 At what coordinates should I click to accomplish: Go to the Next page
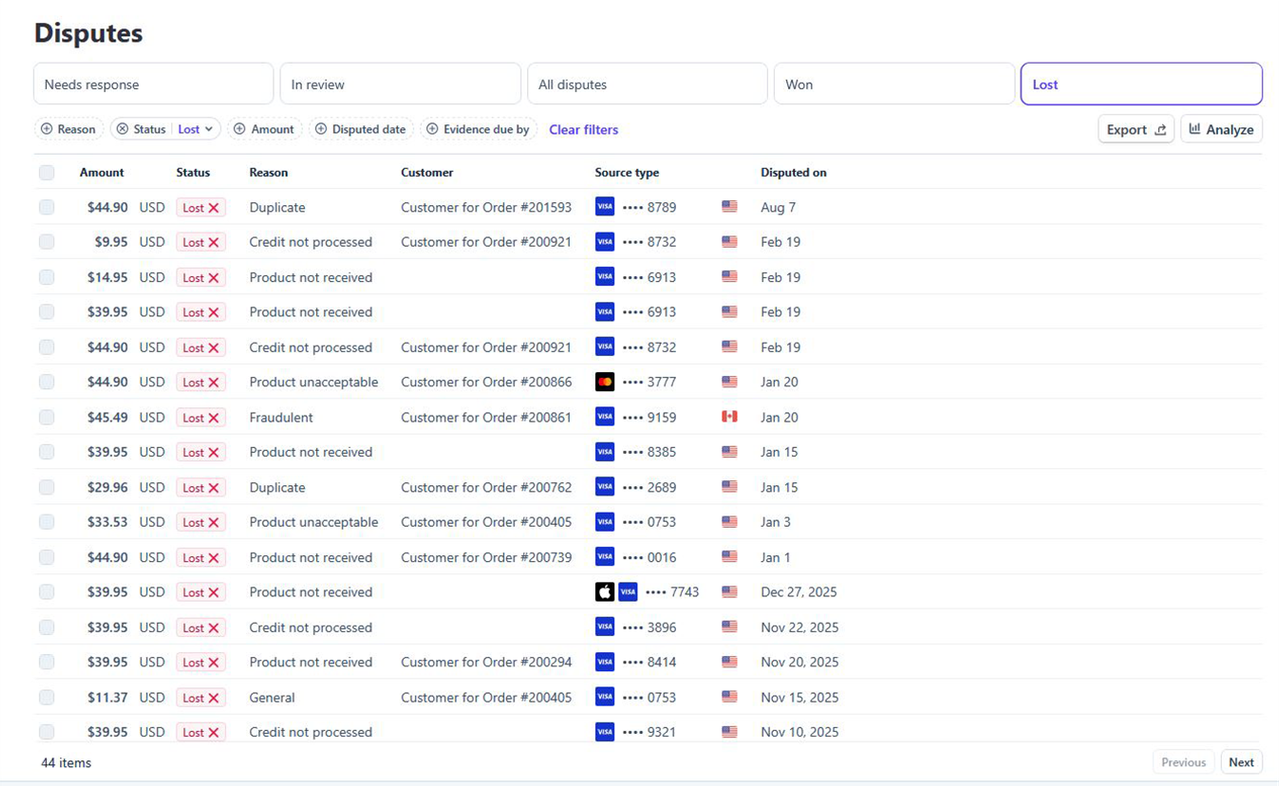coord(1241,762)
